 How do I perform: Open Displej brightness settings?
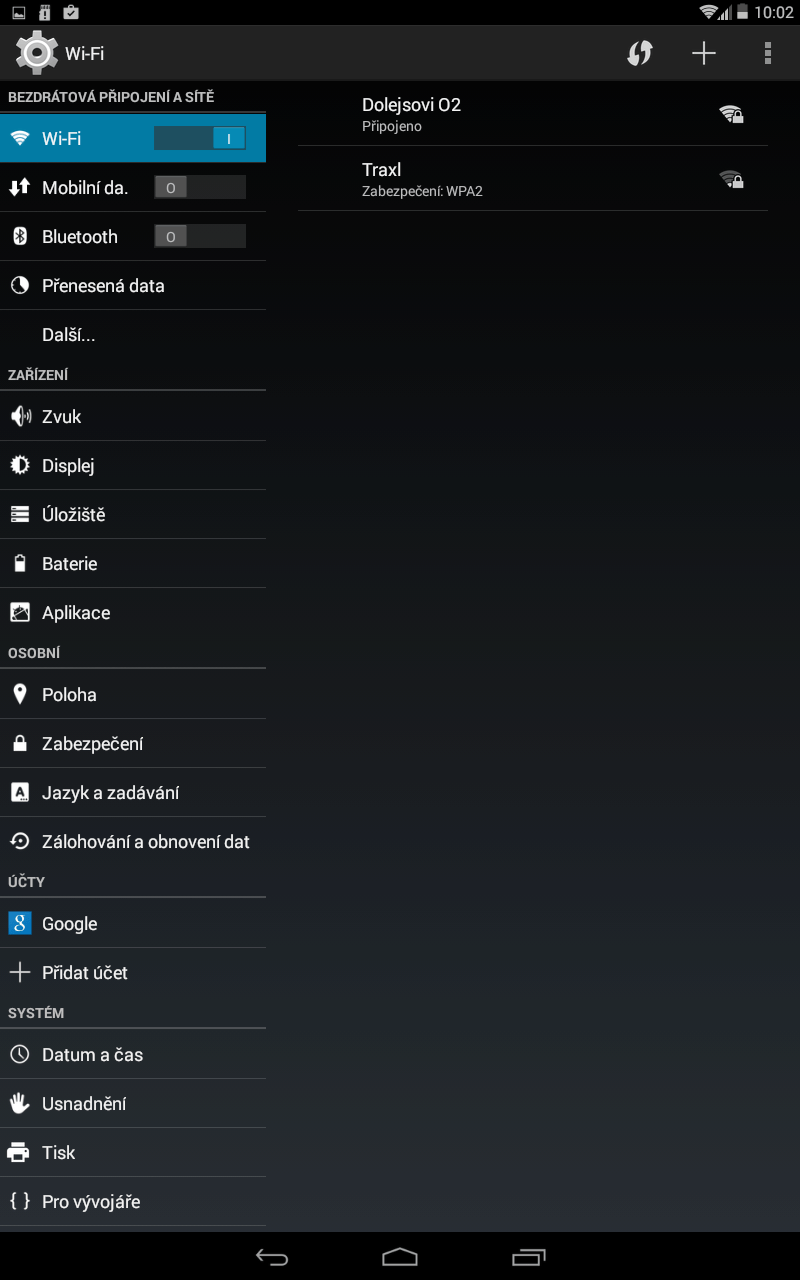click(x=133, y=466)
